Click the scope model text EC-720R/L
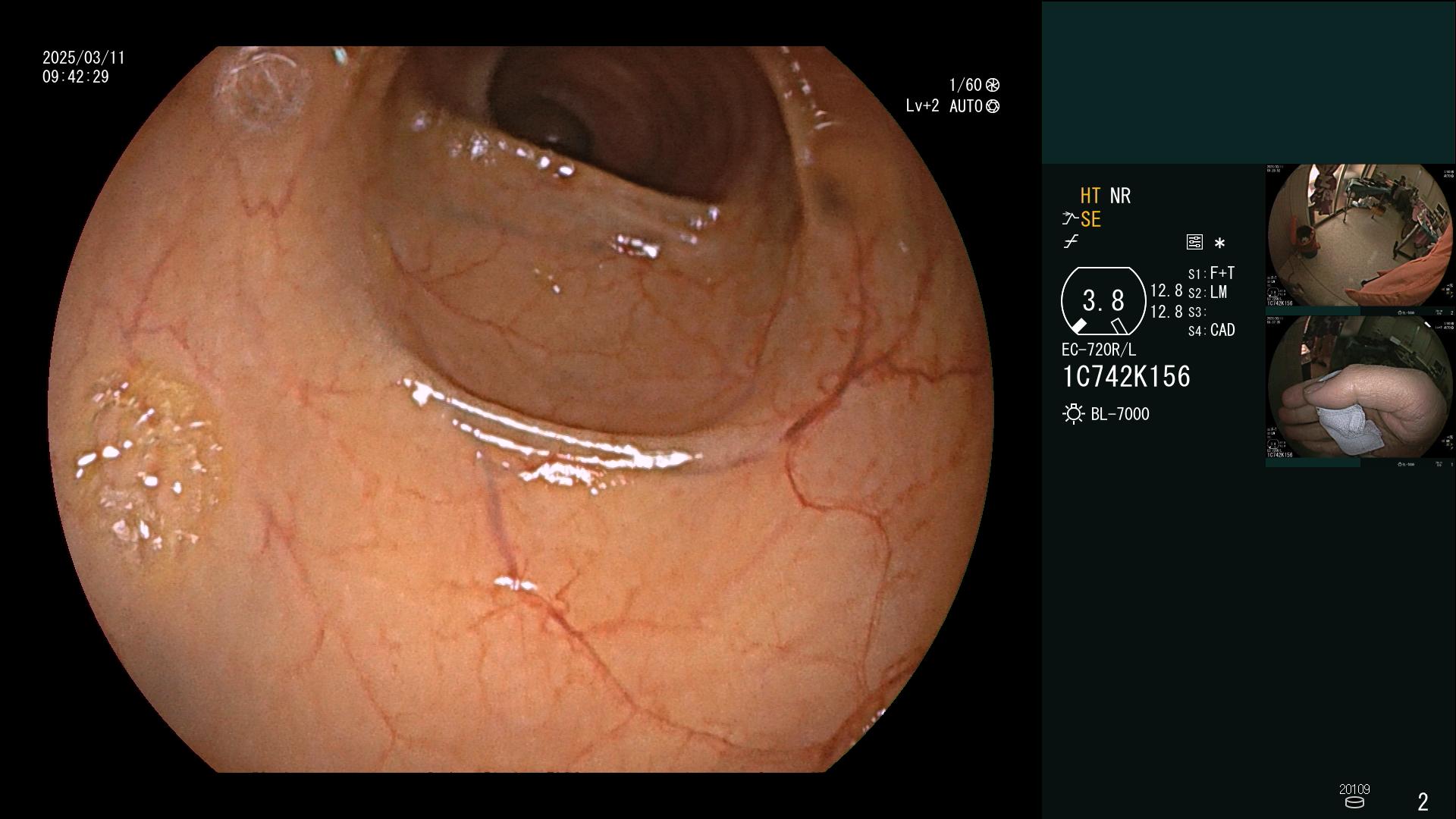The width and height of the screenshot is (1456, 819). coord(1099,350)
